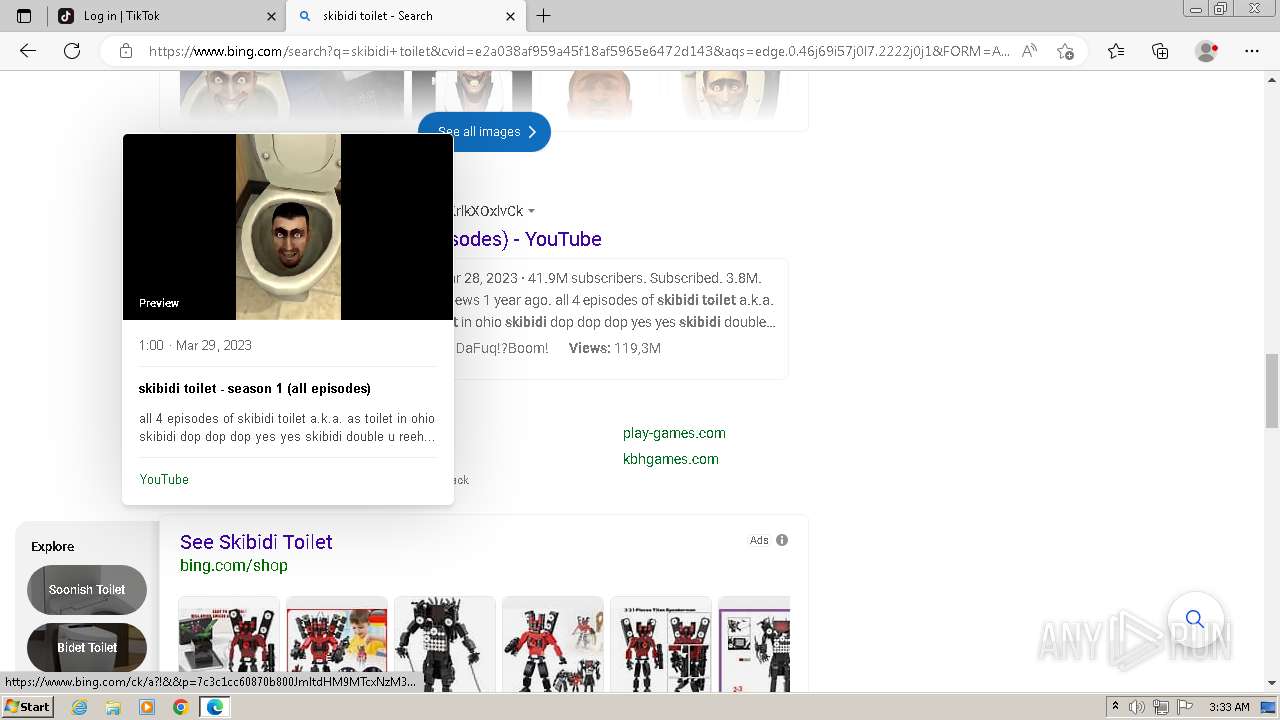Viewport: 1280px width, 720px height.
Task: Open the media player taskbar icon
Action: click(x=147, y=707)
